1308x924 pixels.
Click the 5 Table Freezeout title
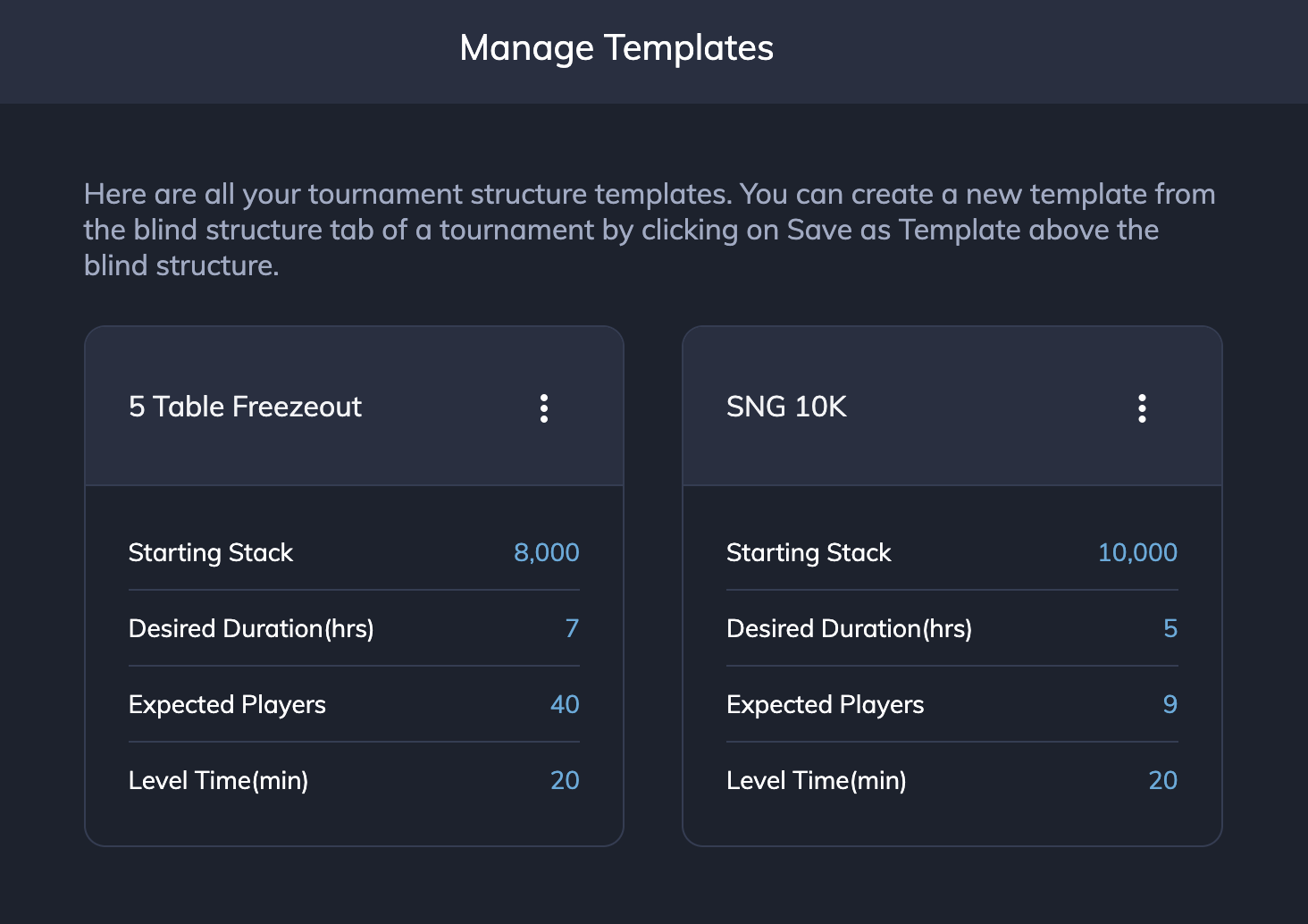click(x=245, y=407)
